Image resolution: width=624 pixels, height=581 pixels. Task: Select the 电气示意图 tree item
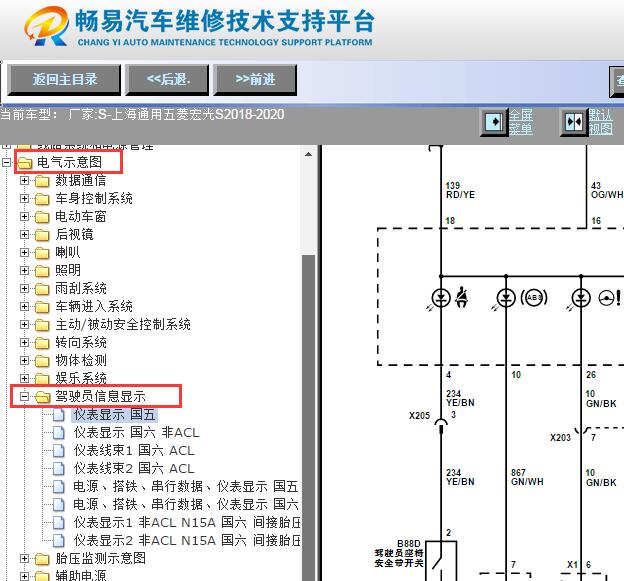click(69, 162)
